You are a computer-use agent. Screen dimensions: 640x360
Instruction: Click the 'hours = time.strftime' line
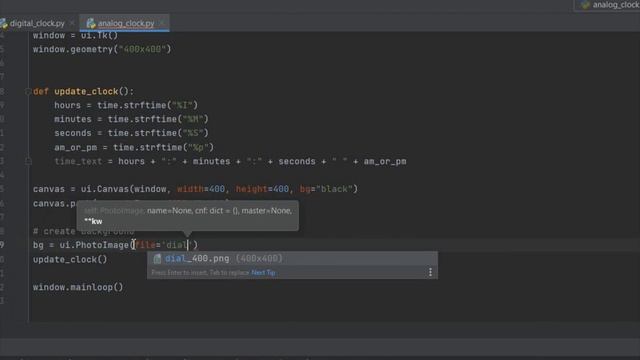126,105
